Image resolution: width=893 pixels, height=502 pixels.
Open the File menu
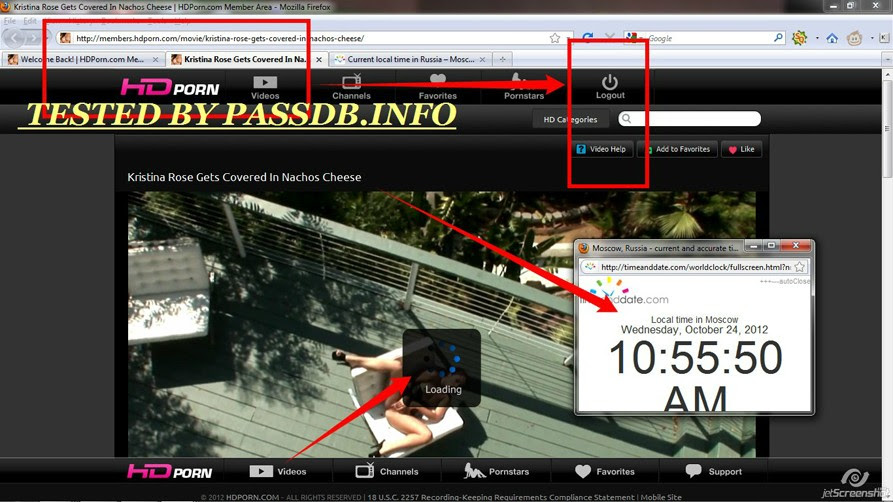coord(10,21)
